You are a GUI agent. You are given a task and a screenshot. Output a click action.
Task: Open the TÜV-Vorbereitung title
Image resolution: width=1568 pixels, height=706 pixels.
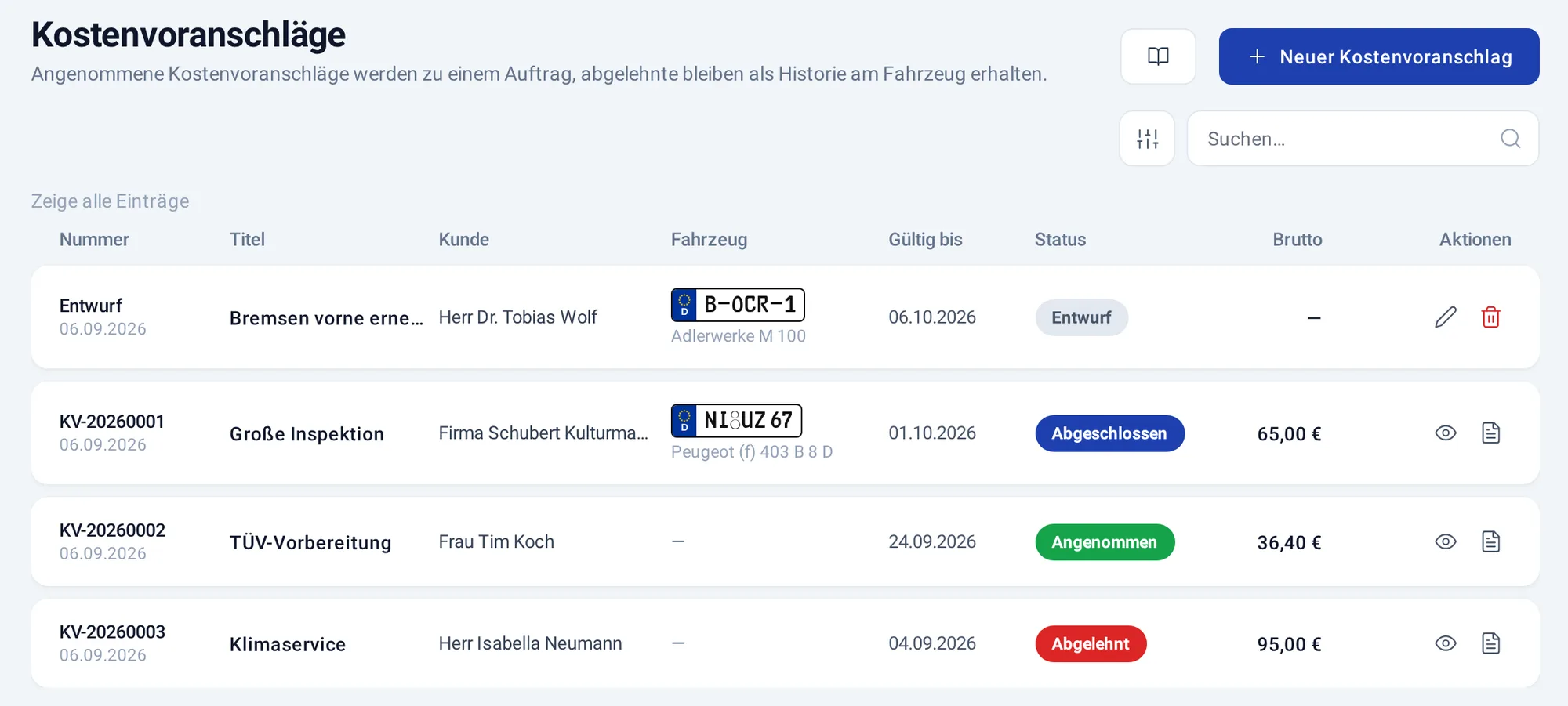point(310,542)
